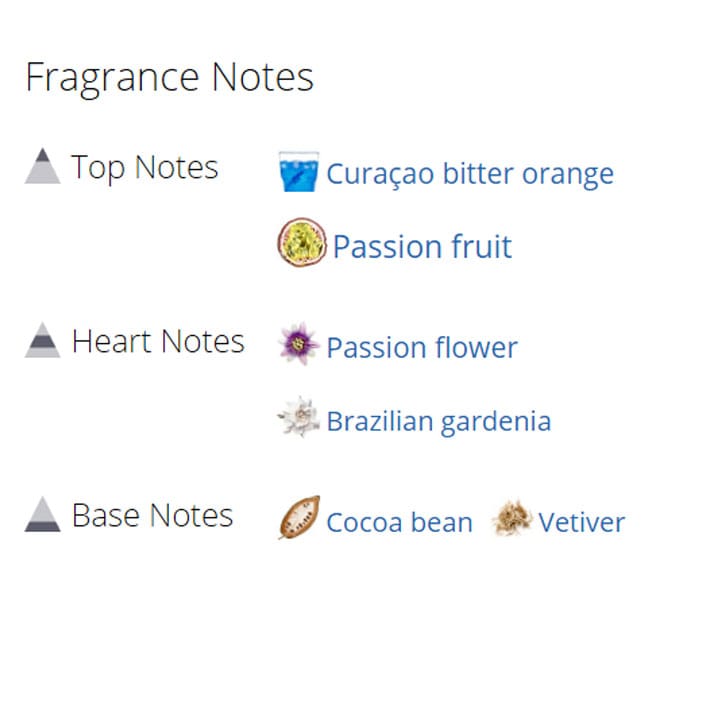Click the Curaçao bitter orange glass icon
This screenshot has width=720, height=720.
pyautogui.click(x=298, y=171)
